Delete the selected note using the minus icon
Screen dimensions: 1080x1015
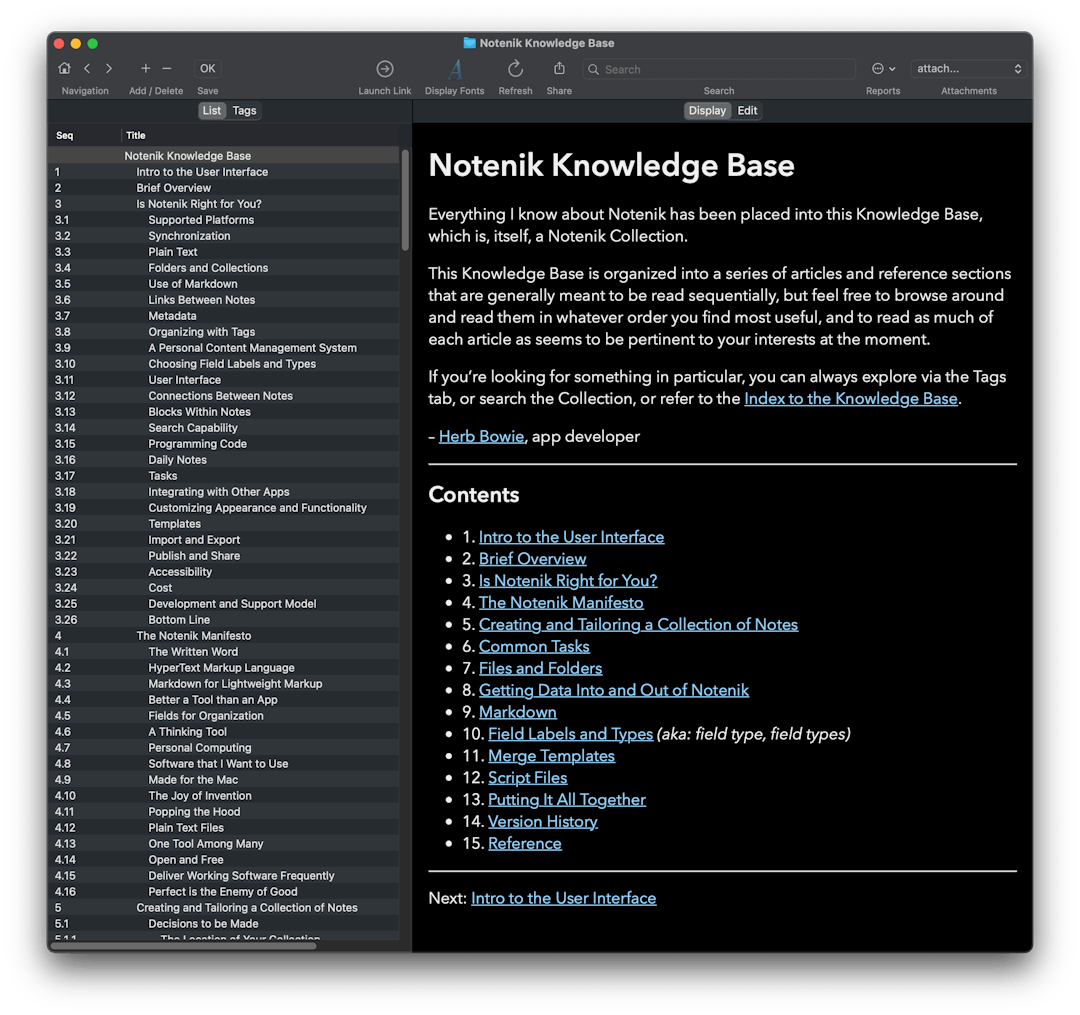point(165,69)
